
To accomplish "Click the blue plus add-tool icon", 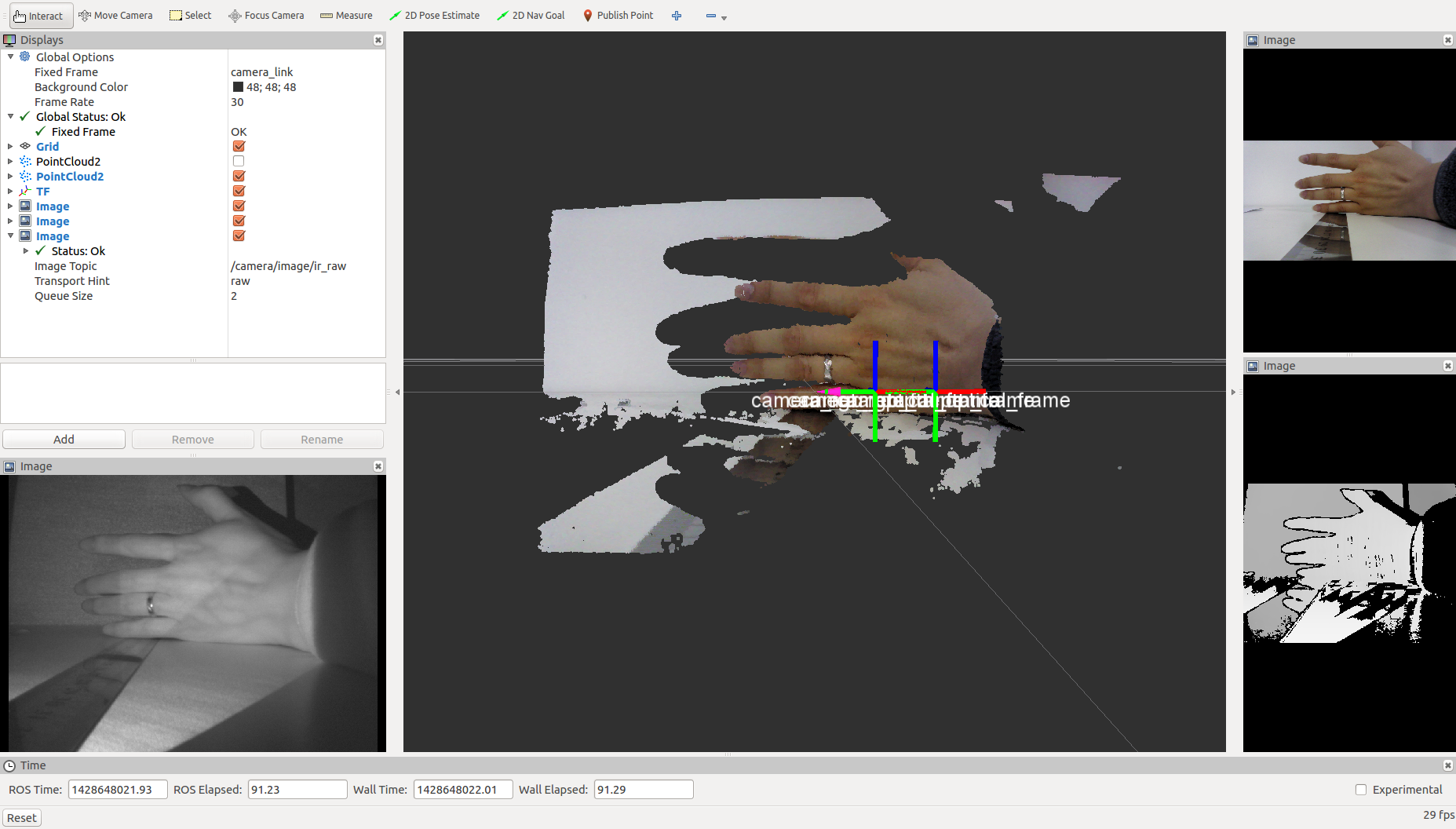I will 677,16.
